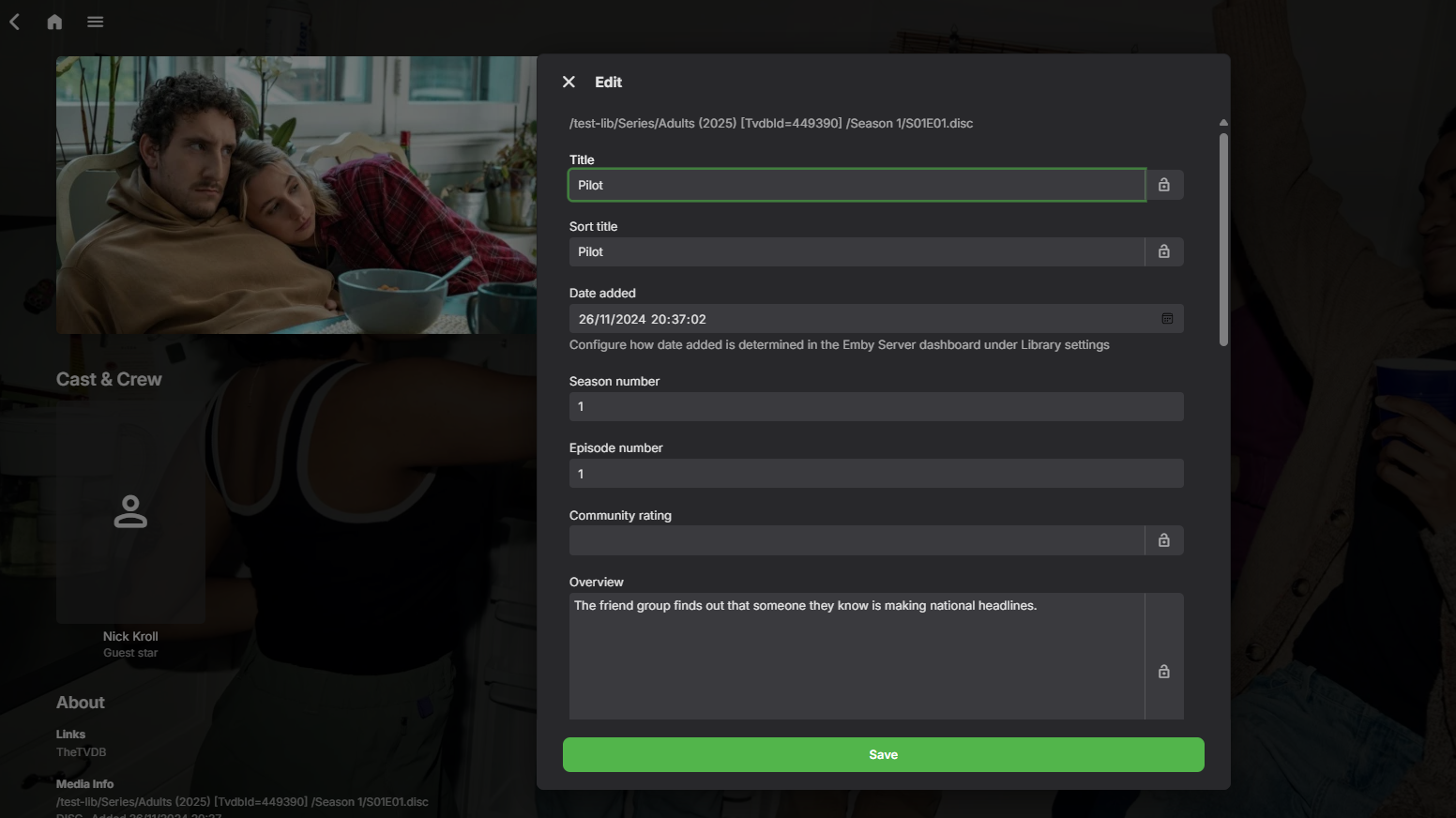Toggle the lock for Community rating field

(1164, 540)
